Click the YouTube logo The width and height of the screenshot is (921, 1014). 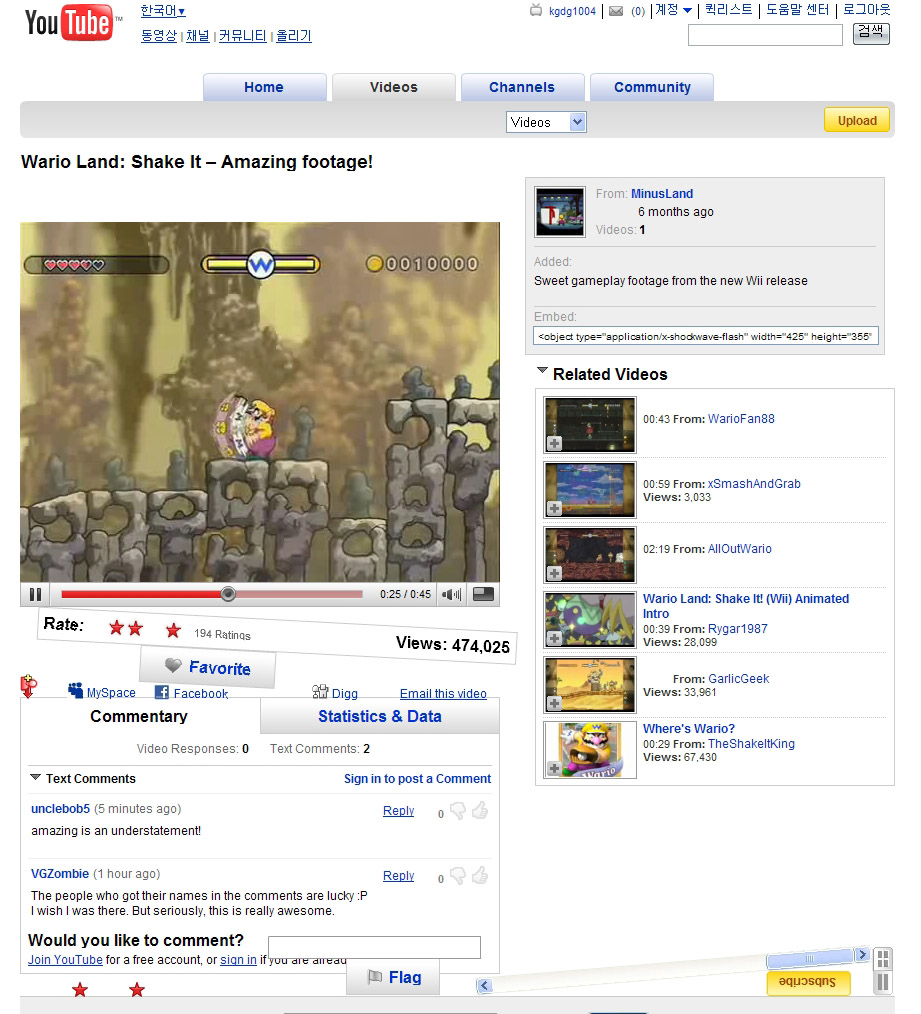coord(73,22)
